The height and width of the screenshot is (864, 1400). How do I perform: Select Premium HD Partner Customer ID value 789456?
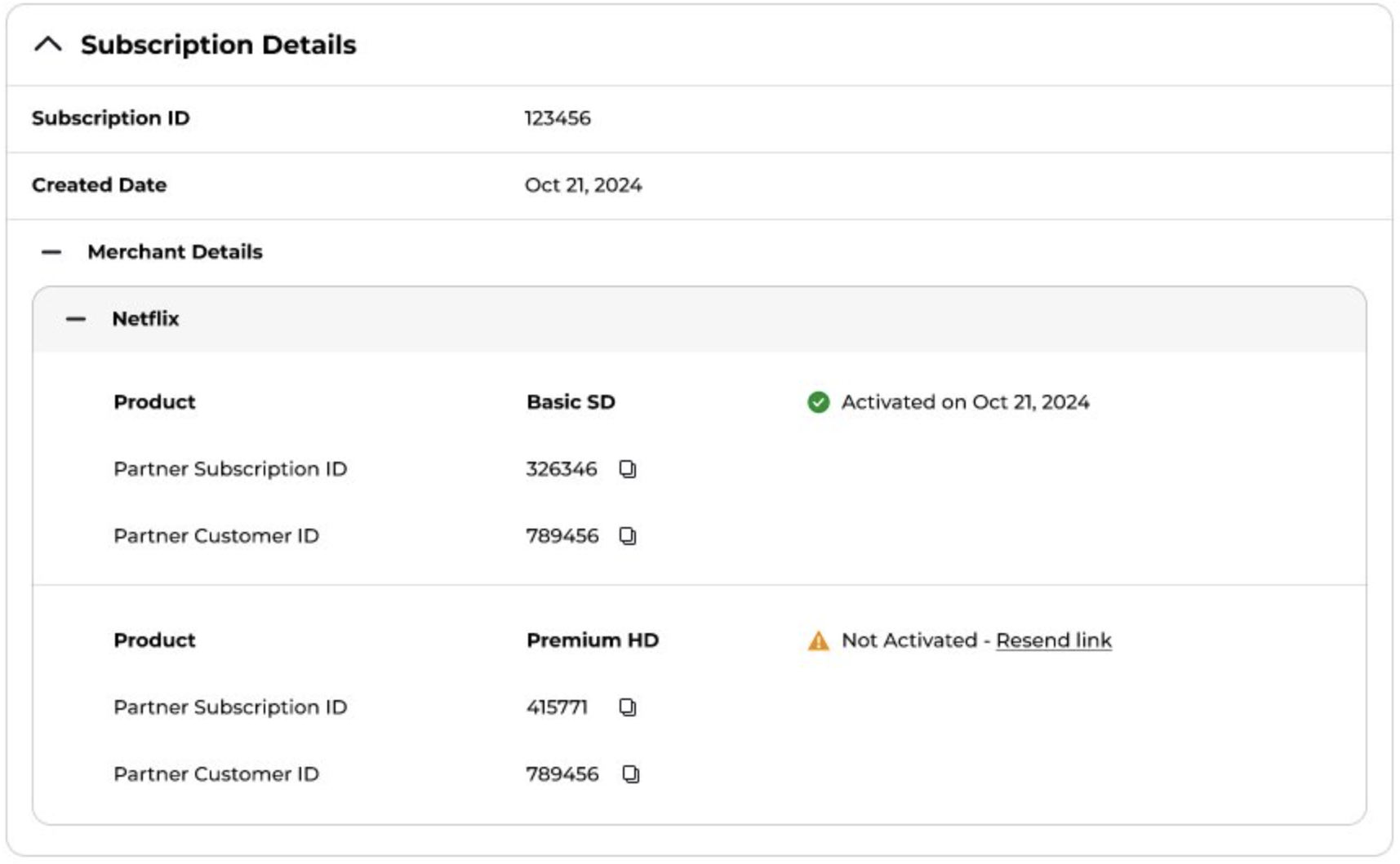coord(562,774)
